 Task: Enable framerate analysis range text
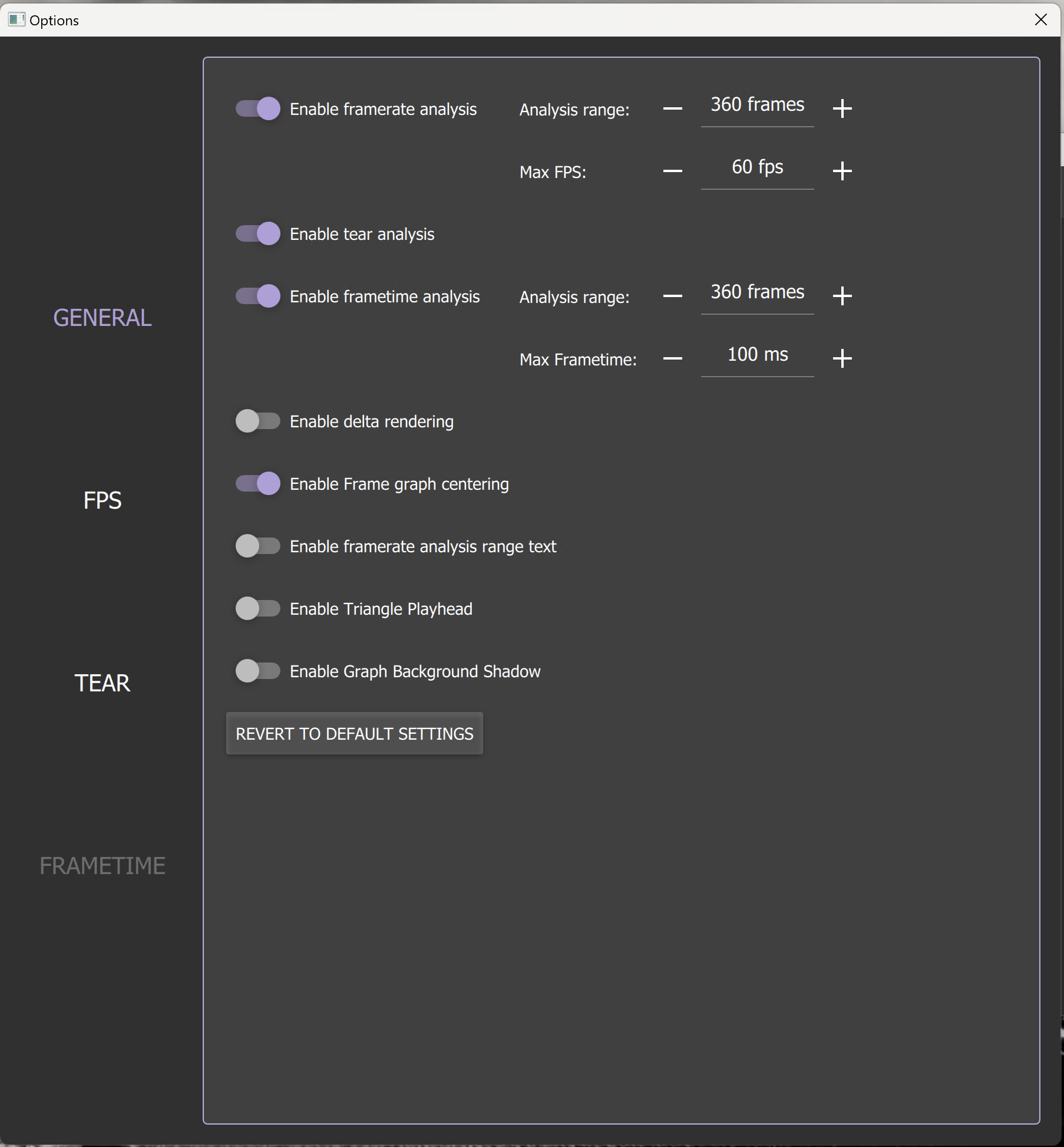click(257, 546)
